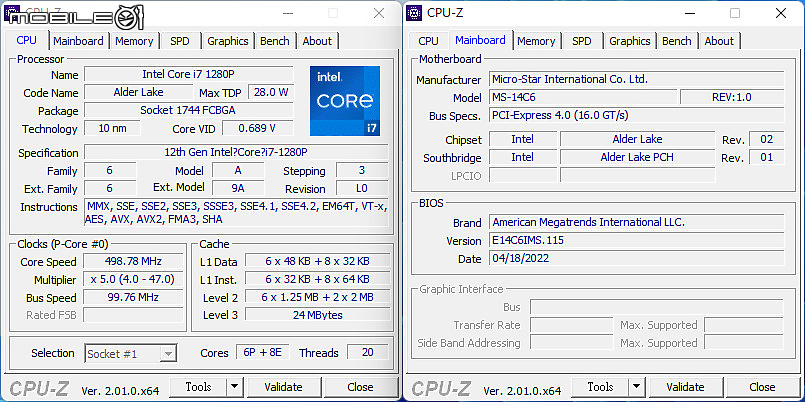Screen dimensions: 805x402
Task: Select Mainboard tab in right window
Action: 481,40
